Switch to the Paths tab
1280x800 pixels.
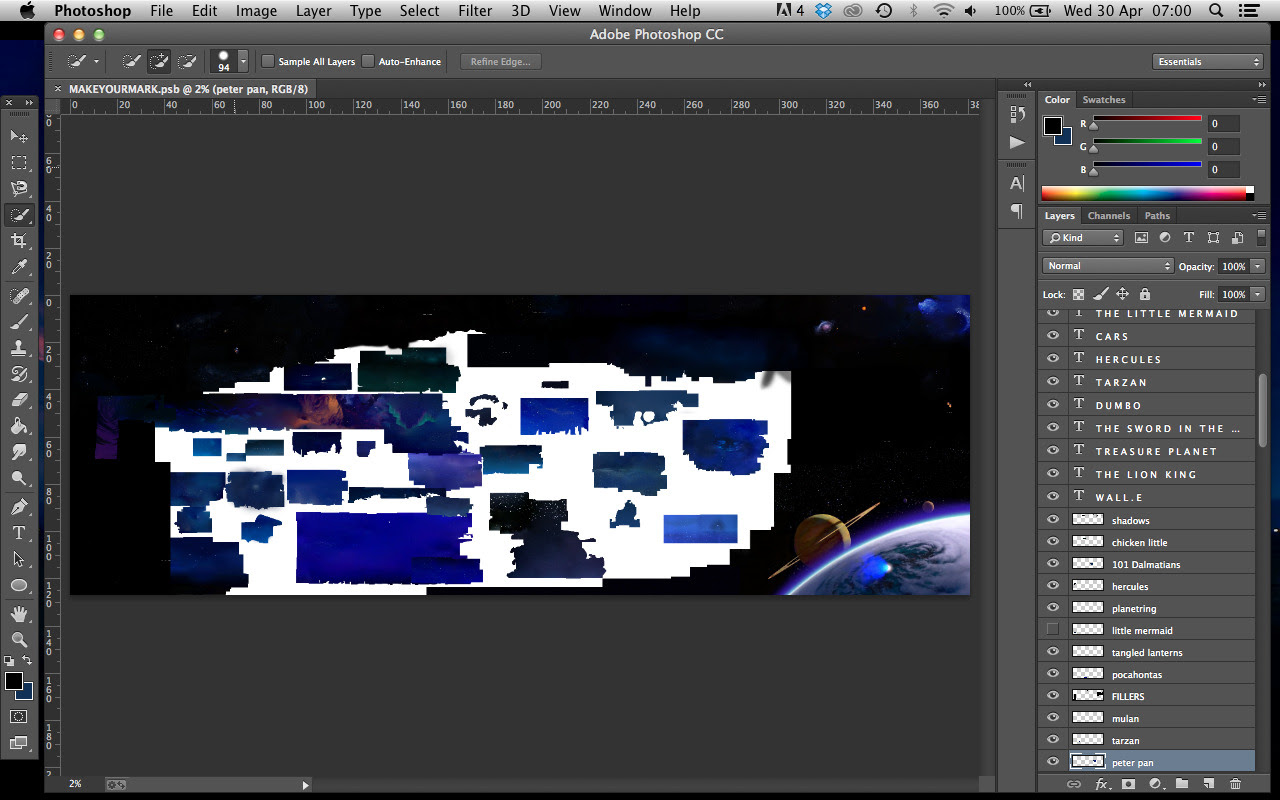tap(1157, 216)
